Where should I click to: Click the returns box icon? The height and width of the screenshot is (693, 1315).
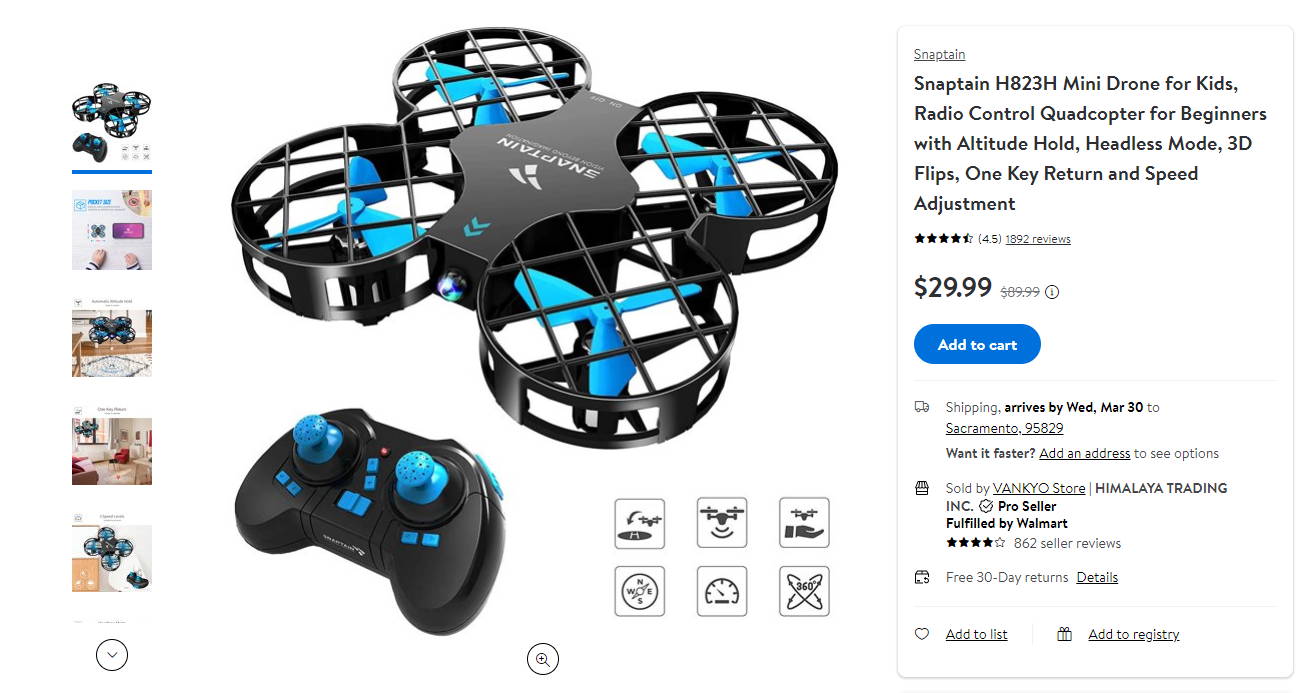[922, 577]
